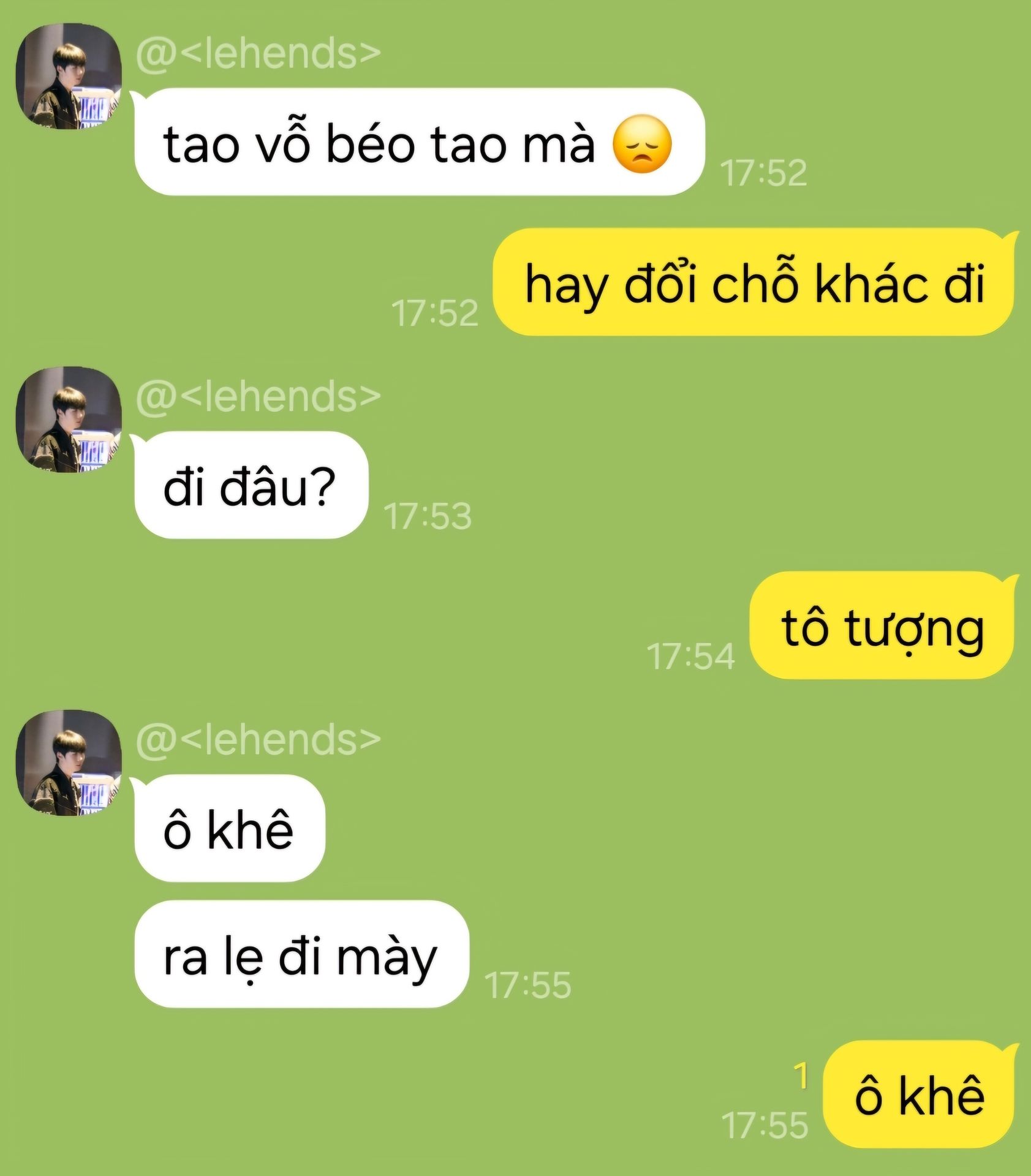Screen dimensions: 1031x1176
Task: Click the @<lehends> name above white 'ô khê'
Action: [258, 739]
